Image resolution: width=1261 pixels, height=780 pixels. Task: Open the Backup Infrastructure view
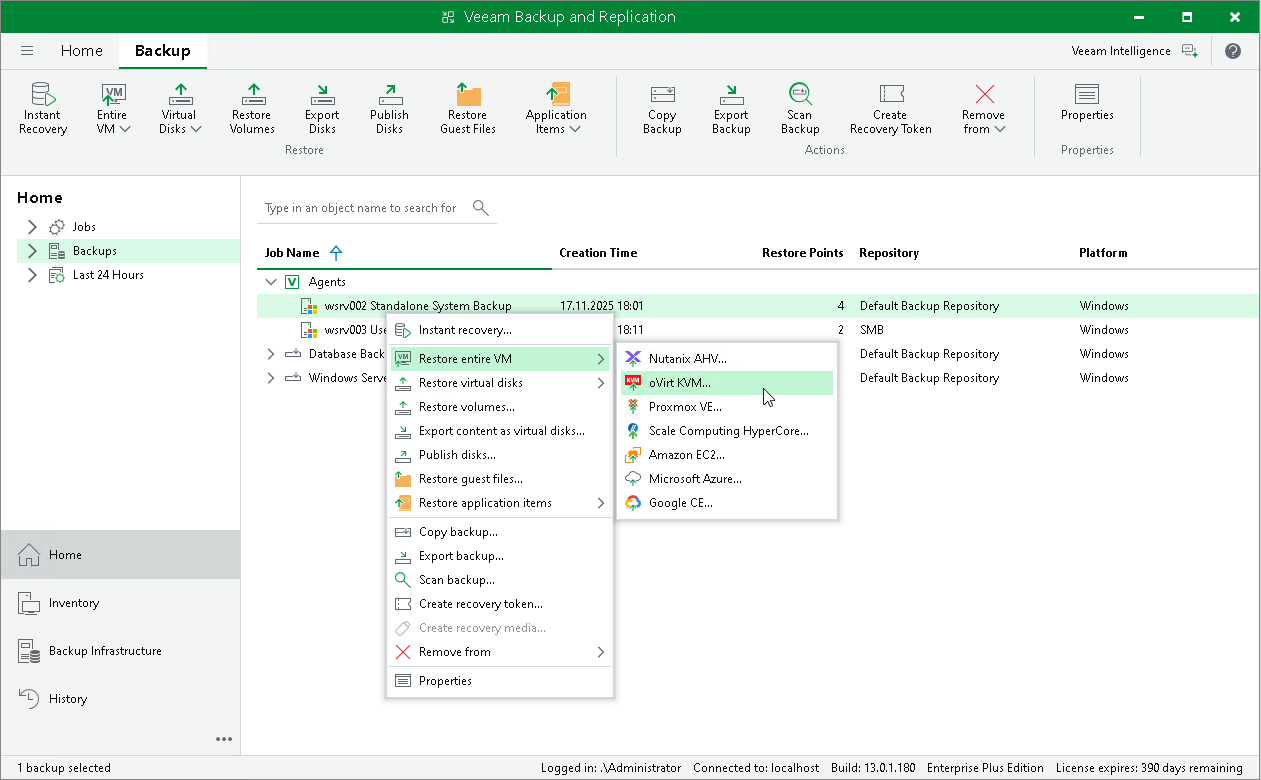click(x=120, y=651)
